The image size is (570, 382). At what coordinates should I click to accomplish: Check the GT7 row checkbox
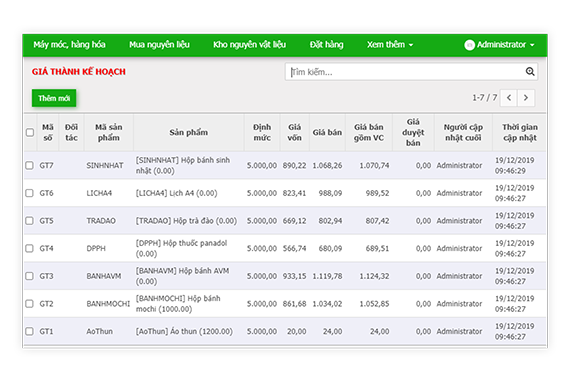[29, 165]
